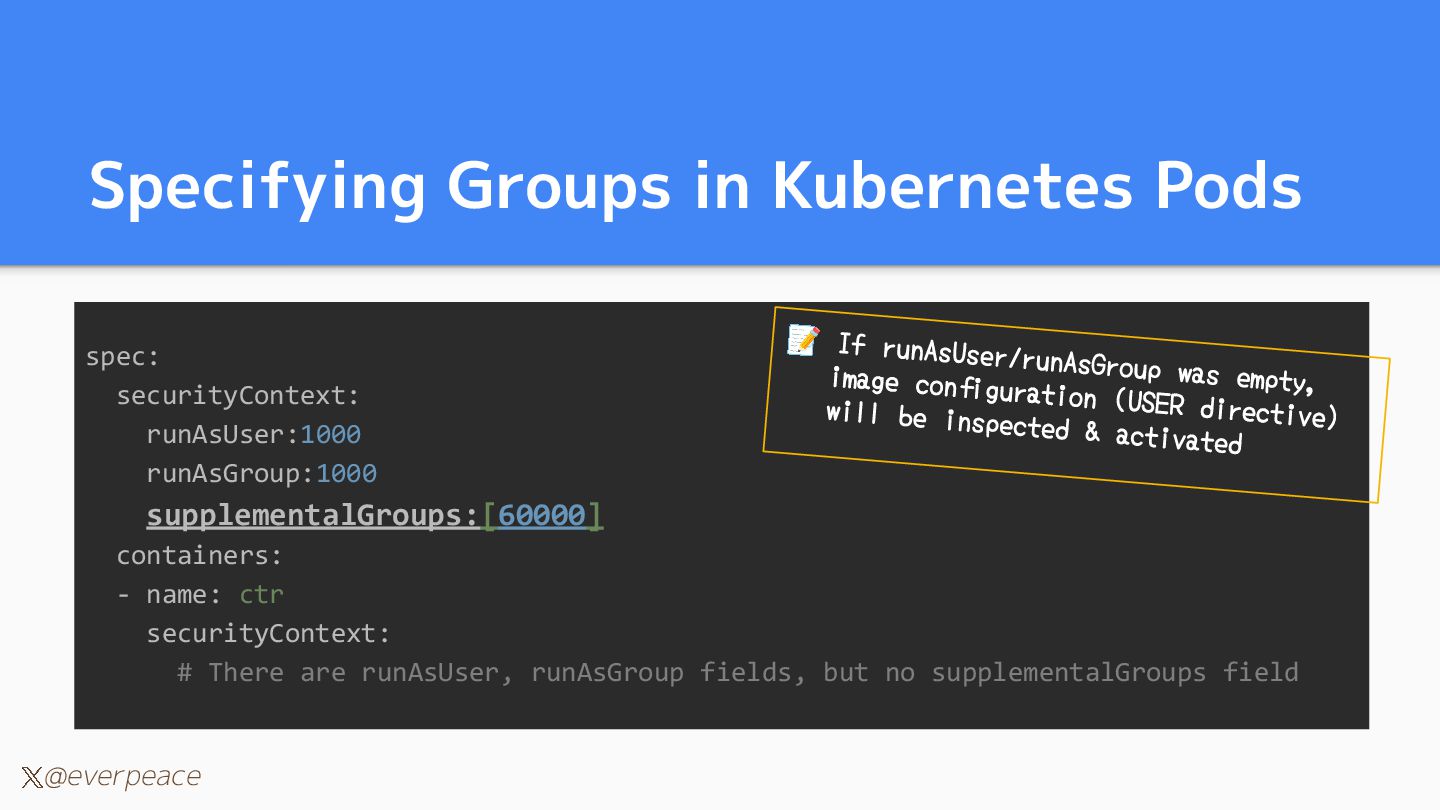Screen dimensions: 1440x810
Task: Click the 'containers:' line
Action: tap(200, 555)
